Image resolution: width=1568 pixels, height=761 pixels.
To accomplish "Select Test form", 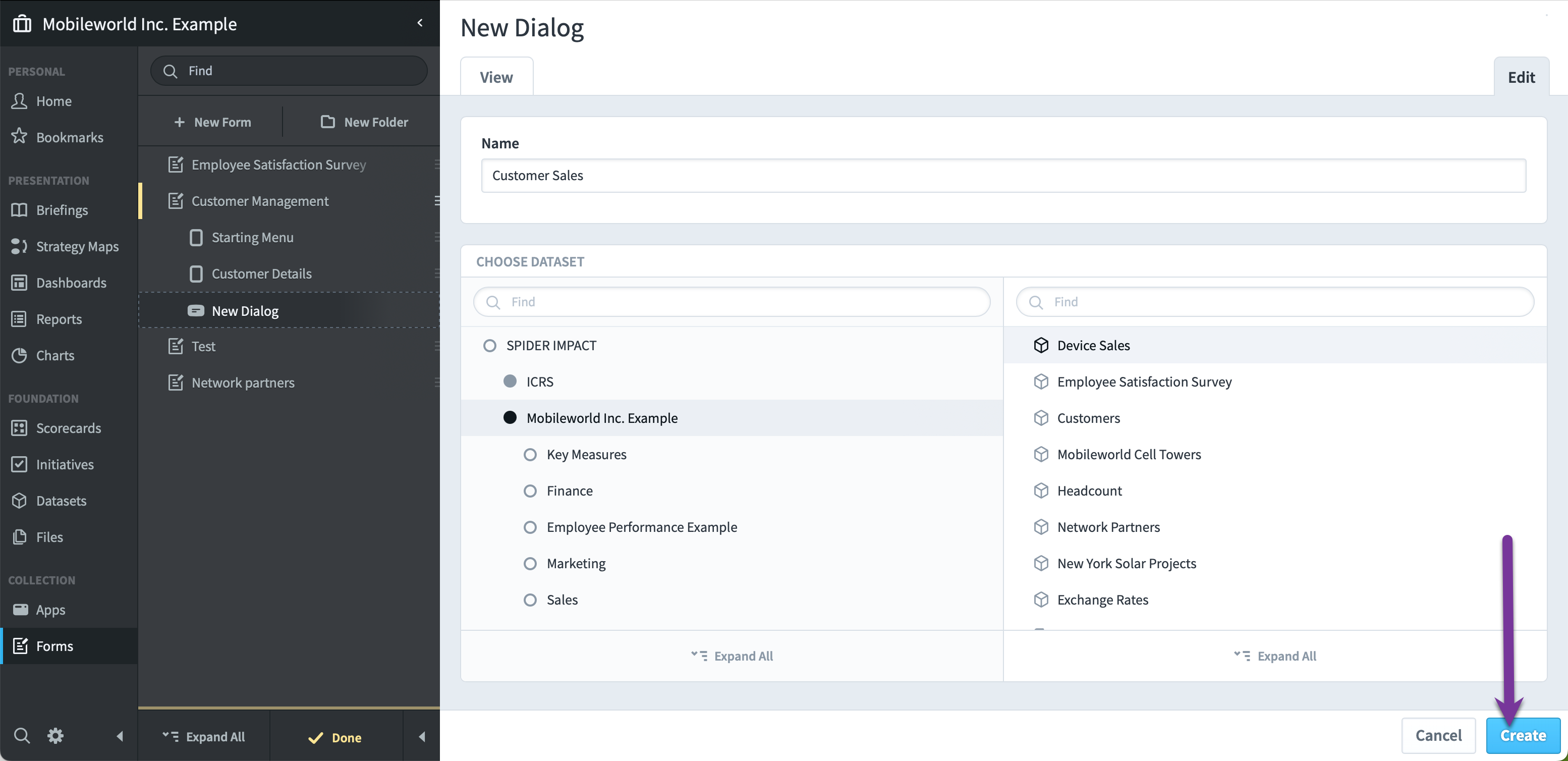I will (289, 346).
